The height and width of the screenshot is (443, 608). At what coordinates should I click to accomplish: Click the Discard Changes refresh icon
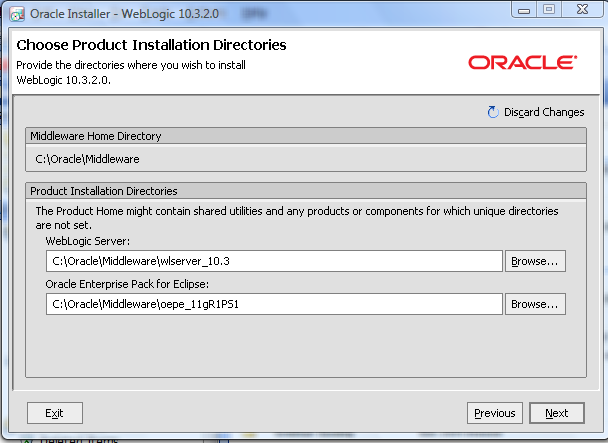point(493,112)
